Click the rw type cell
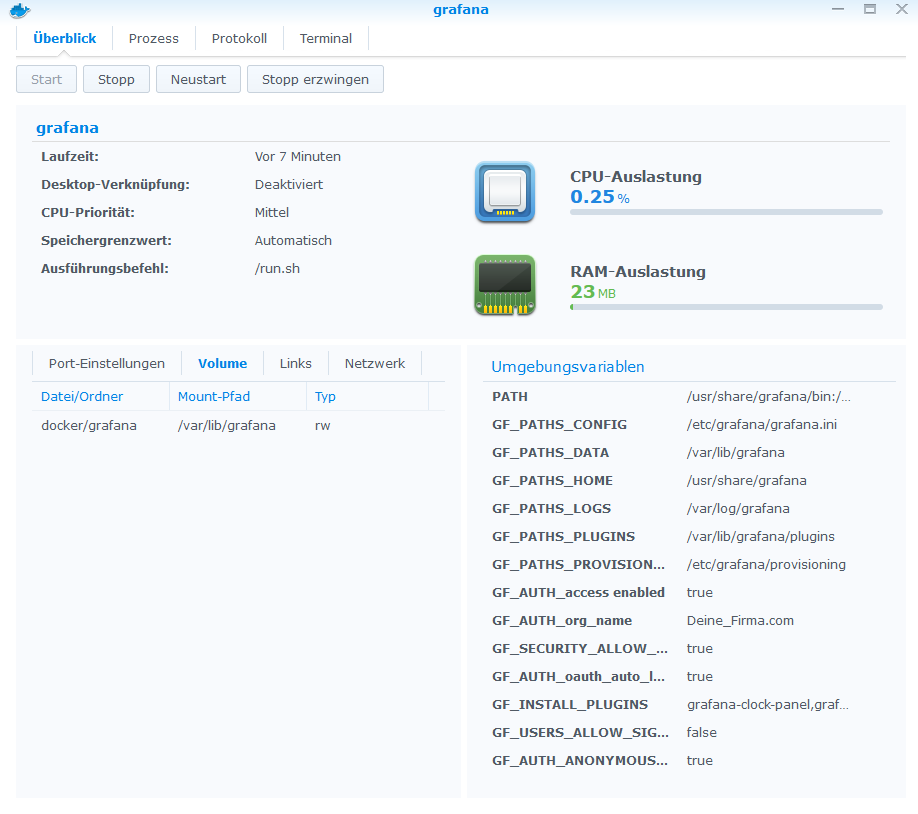This screenshot has width=918, height=814. click(x=323, y=426)
